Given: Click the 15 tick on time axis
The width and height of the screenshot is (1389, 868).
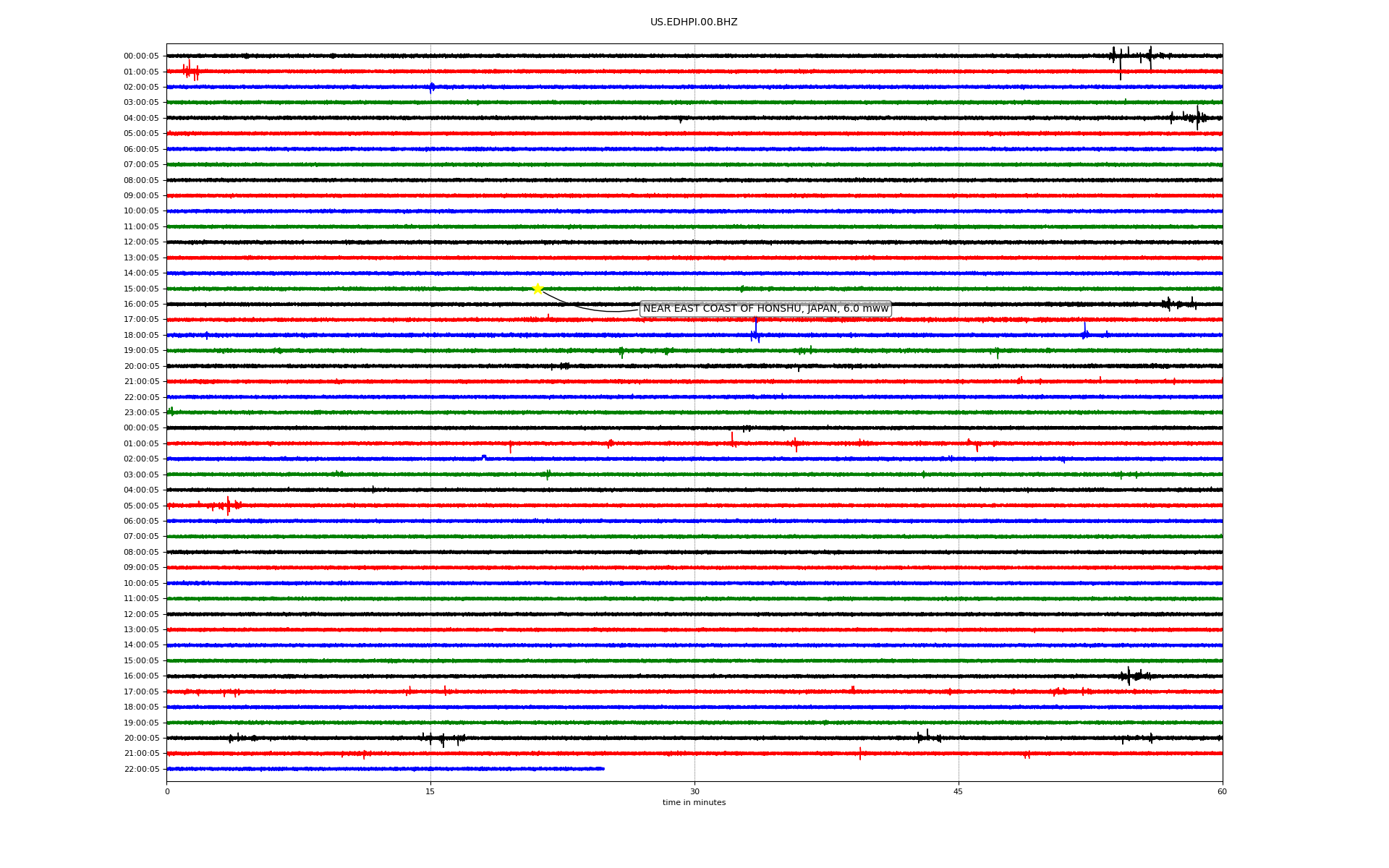Looking at the screenshot, I should coord(430,791).
